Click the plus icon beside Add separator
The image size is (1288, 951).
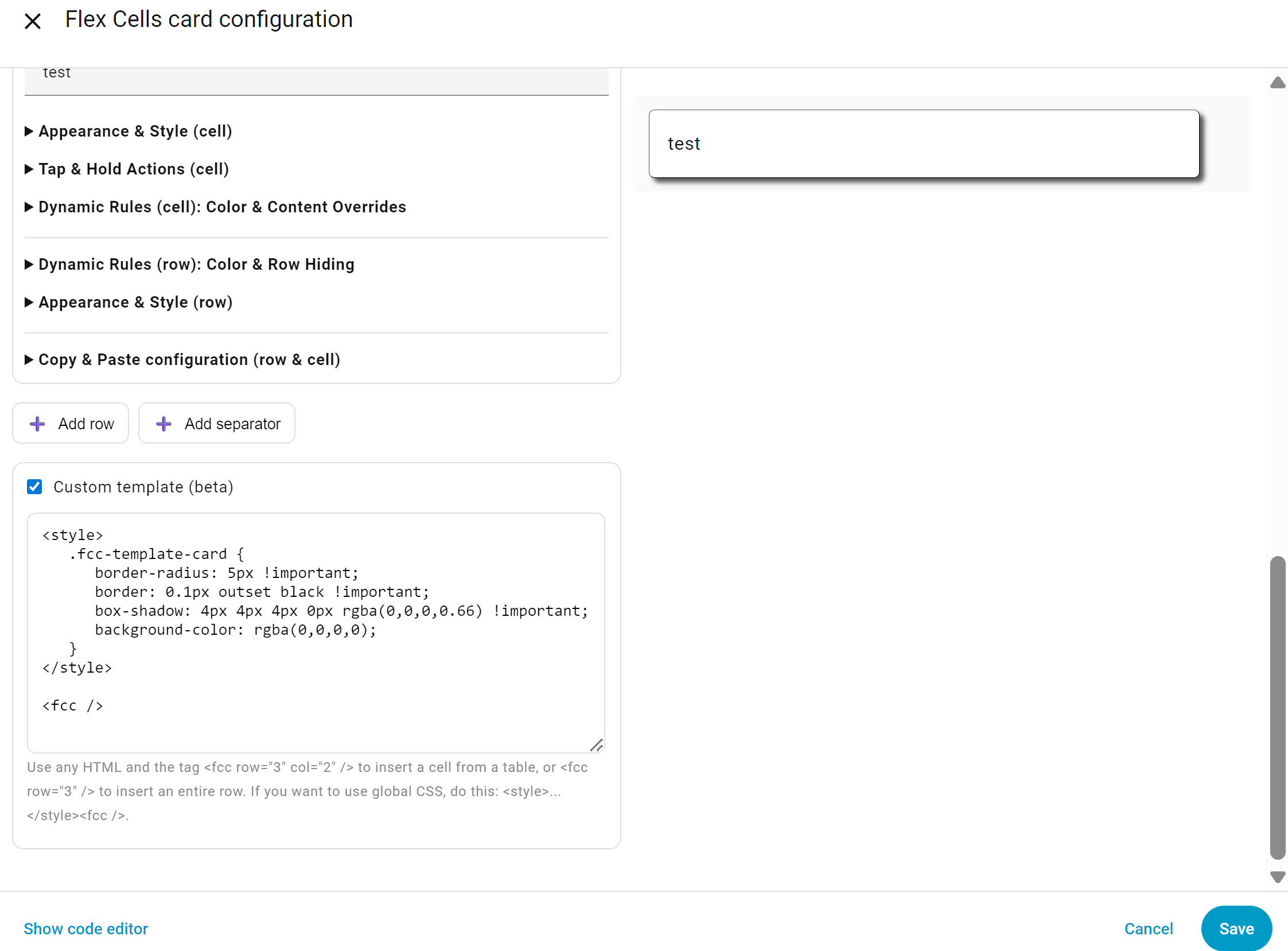[x=164, y=424]
